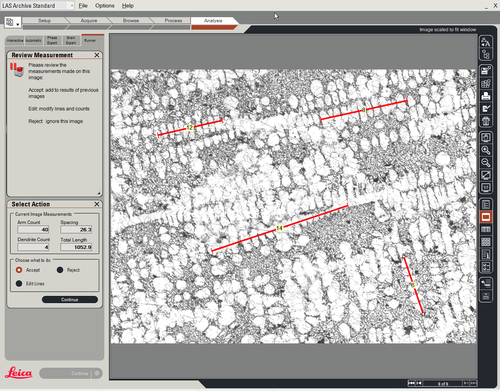Click the Leica logo

(19, 373)
